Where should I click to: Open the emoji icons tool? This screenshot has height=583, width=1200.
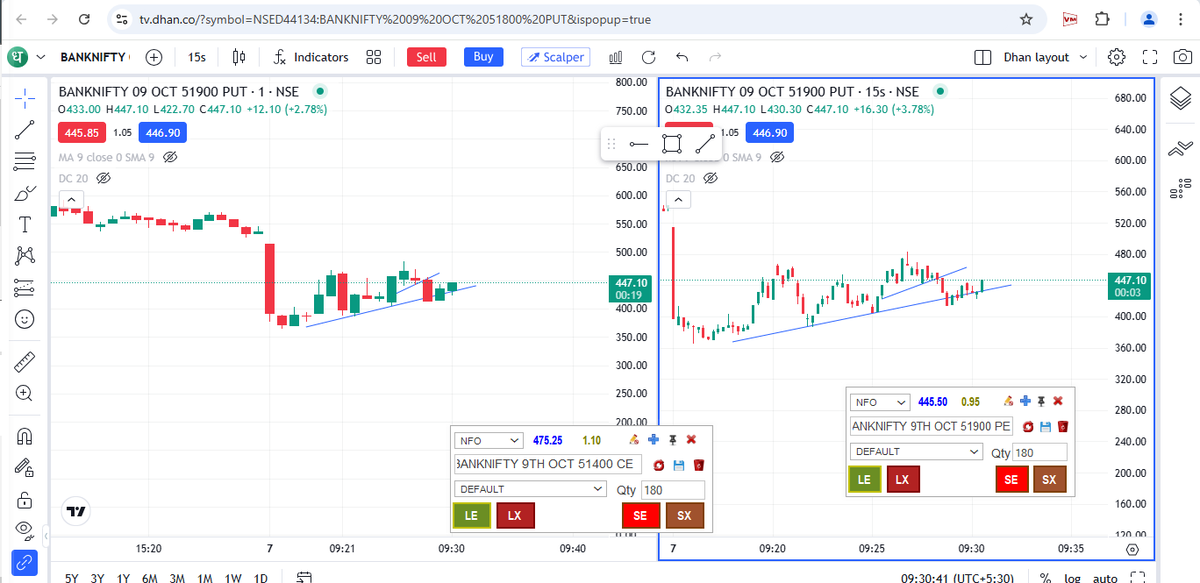point(25,320)
